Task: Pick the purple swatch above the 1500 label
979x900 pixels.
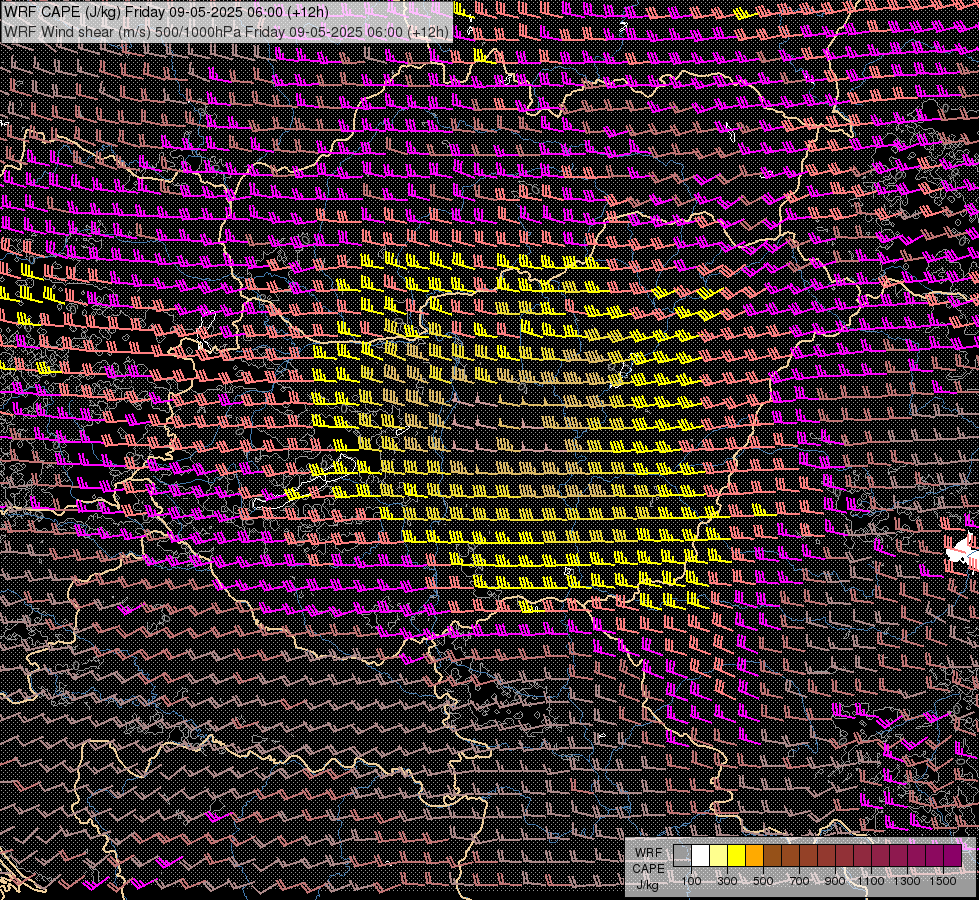Action: (953, 856)
